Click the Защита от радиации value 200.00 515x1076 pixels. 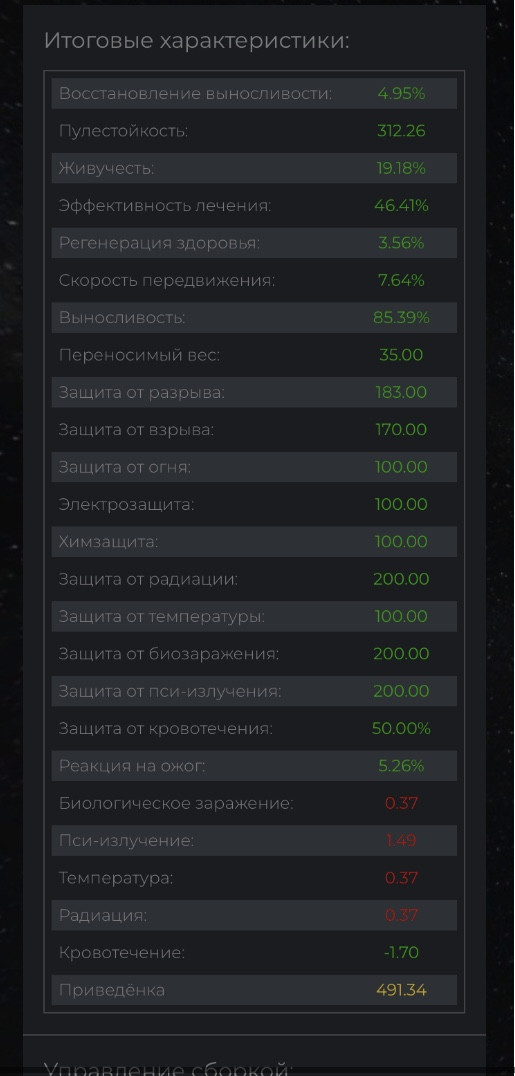[401, 579]
